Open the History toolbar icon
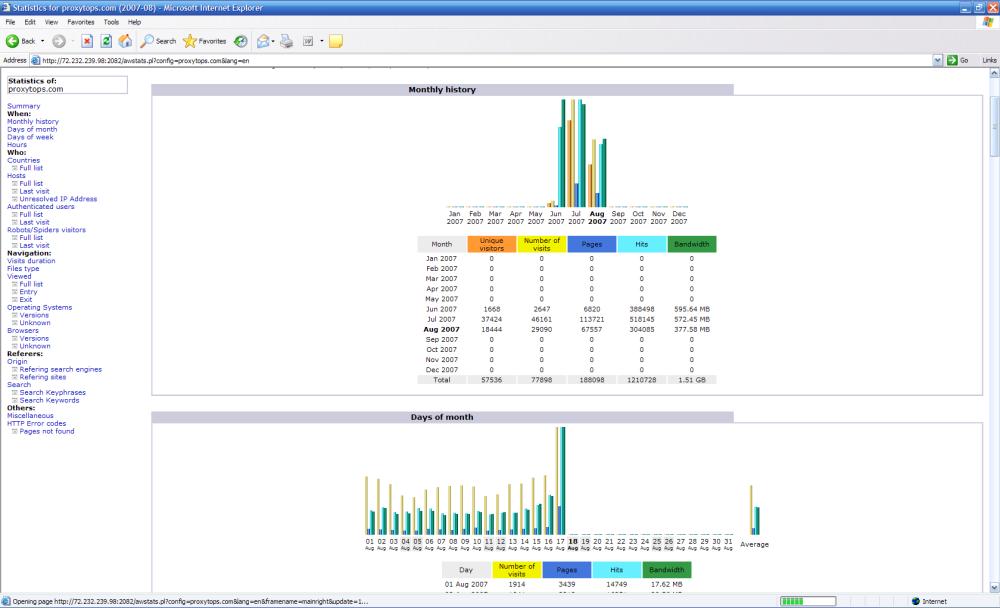Viewport: 1000px width, 608px height. pyautogui.click(x=241, y=41)
